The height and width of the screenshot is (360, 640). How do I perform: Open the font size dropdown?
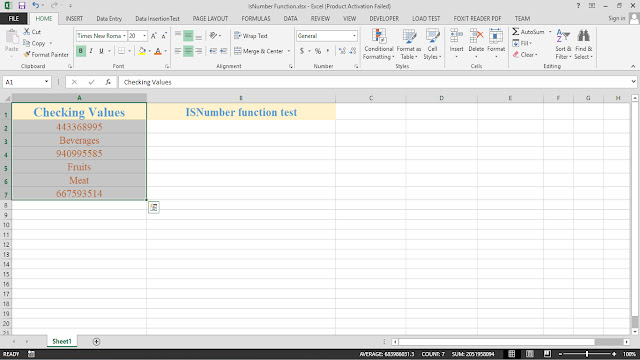click(x=144, y=36)
